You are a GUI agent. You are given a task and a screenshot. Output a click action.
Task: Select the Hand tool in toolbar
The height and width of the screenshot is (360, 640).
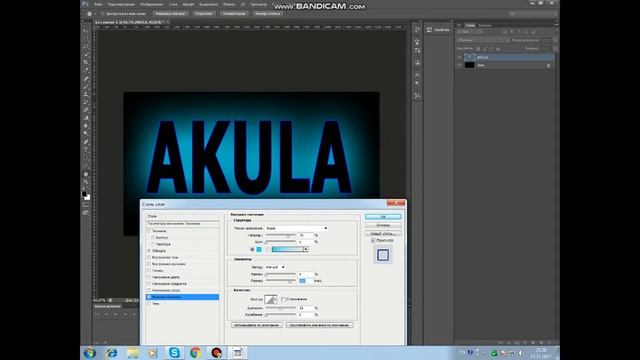[86, 174]
